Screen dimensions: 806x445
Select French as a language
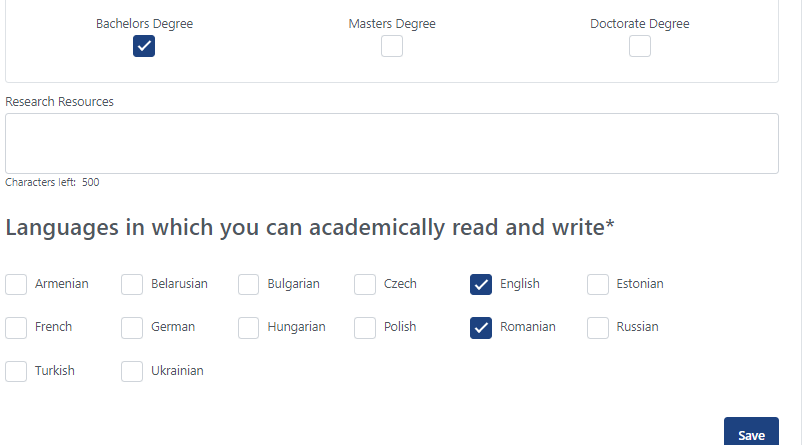[x=16, y=328]
